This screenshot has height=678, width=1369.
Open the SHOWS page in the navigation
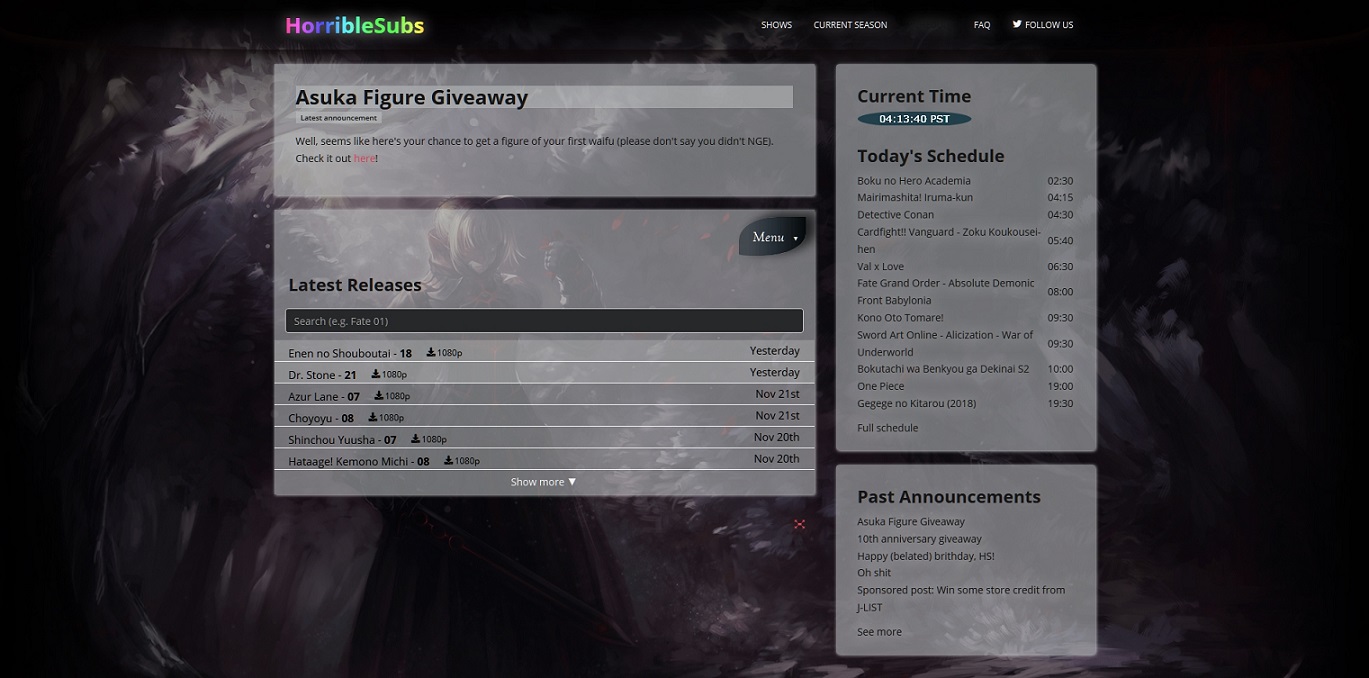(776, 25)
